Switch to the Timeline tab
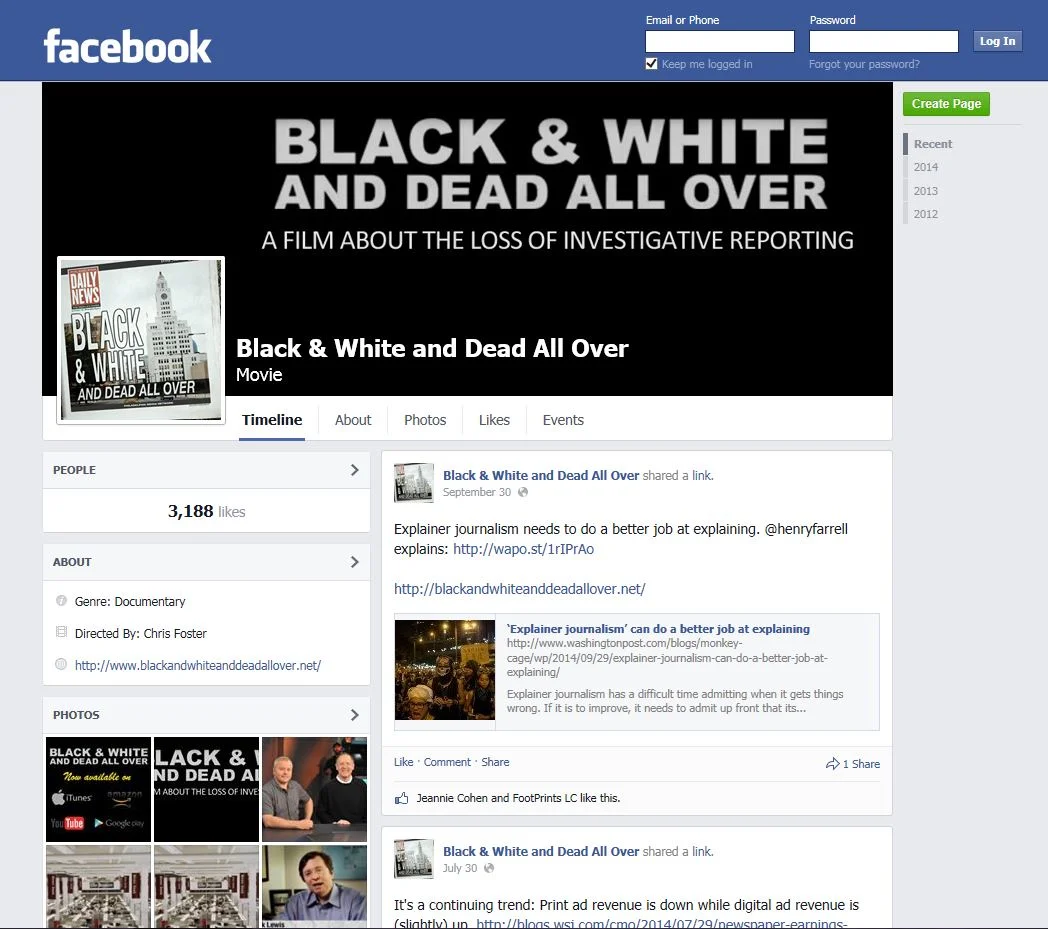Screen dimensions: 1048x929 coord(272,420)
